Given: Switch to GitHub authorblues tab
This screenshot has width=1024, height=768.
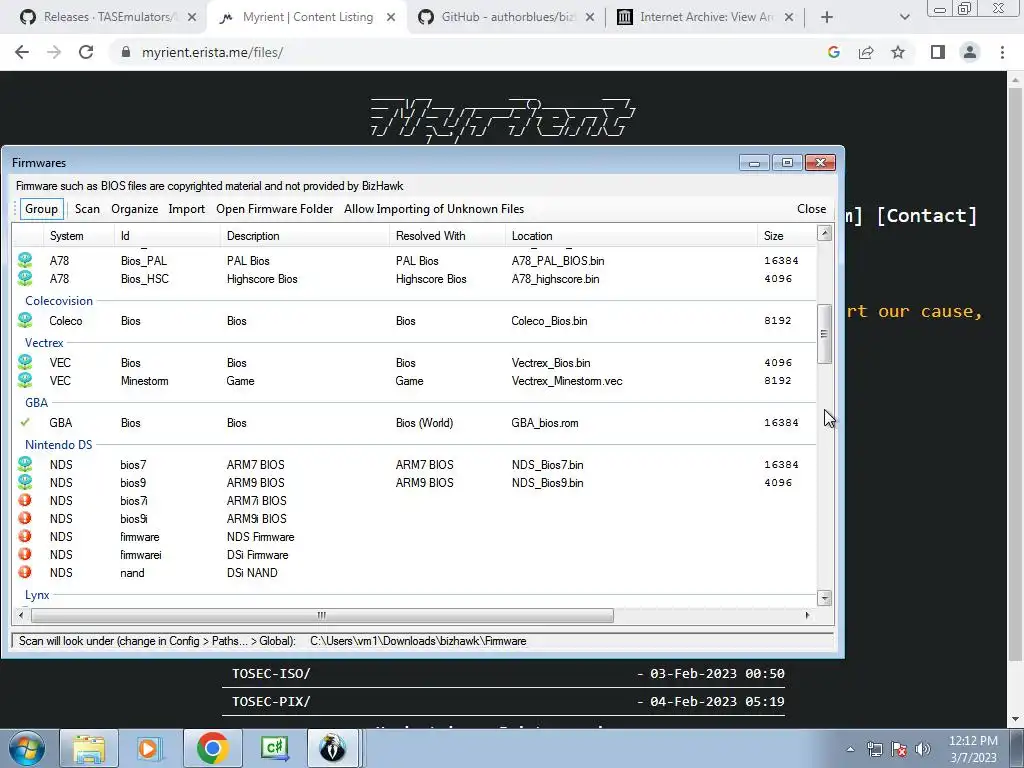Looking at the screenshot, I should tap(507, 17).
